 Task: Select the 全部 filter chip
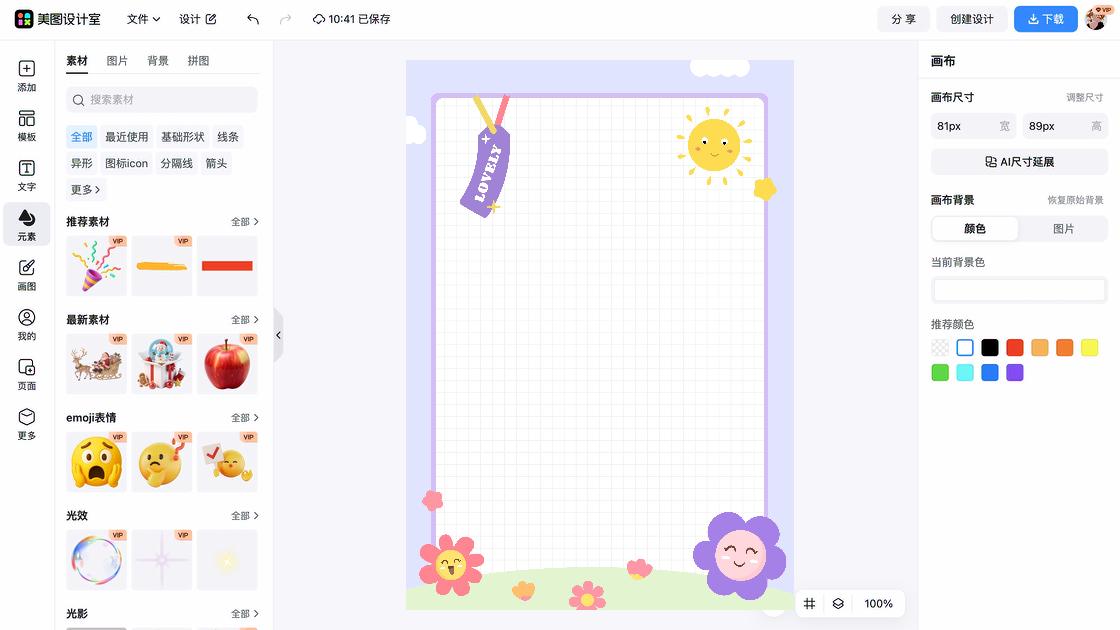point(81,137)
